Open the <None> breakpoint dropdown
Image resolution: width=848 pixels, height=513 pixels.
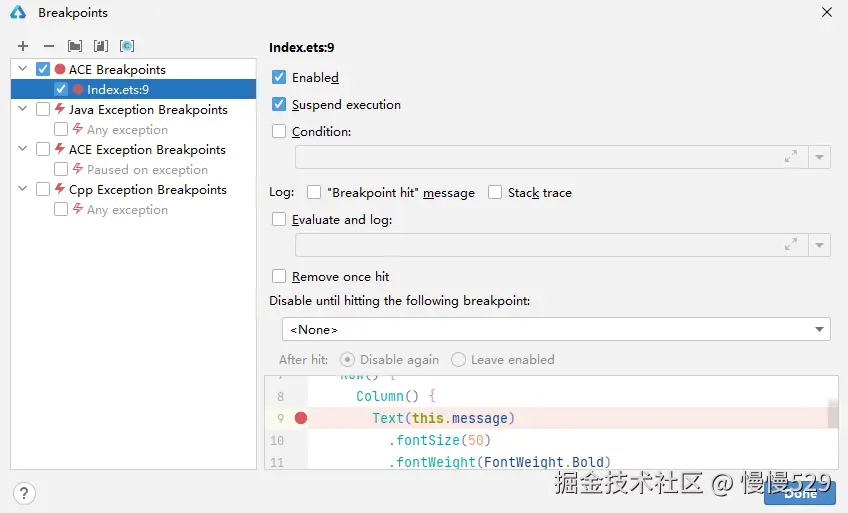point(556,329)
